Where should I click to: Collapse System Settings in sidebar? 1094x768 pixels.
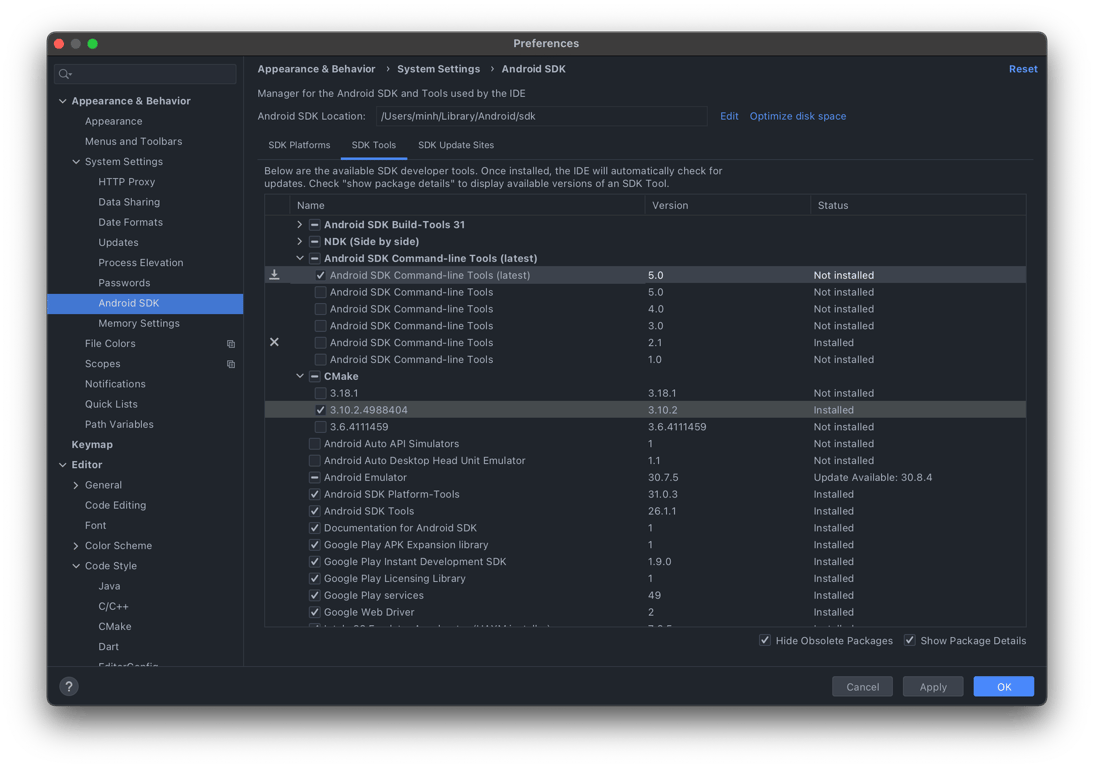pos(76,162)
